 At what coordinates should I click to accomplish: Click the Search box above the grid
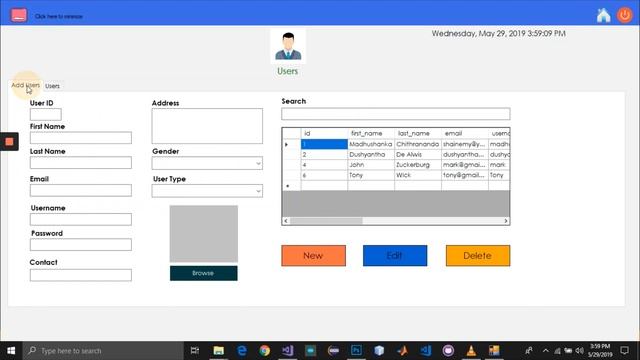click(x=396, y=114)
